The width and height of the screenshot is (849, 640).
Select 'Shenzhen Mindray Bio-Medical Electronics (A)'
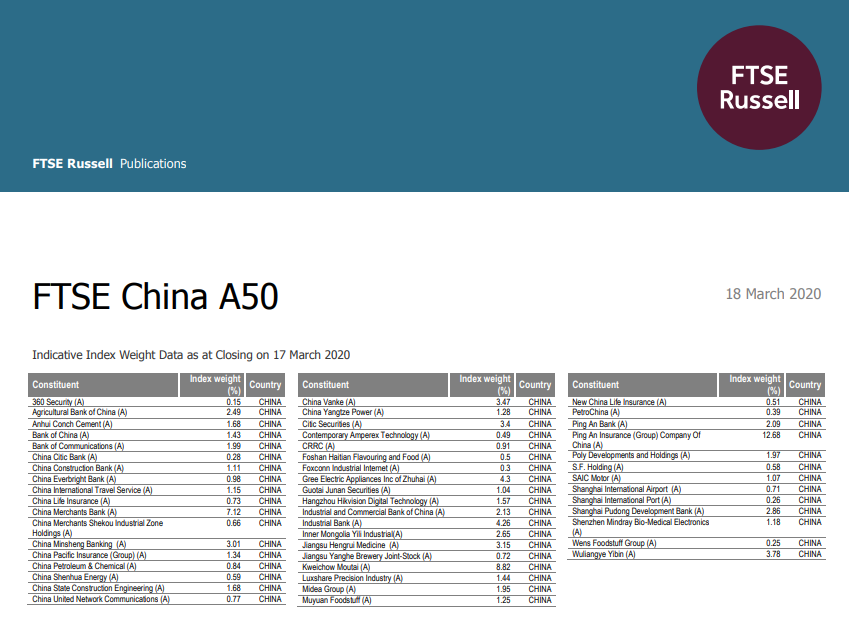point(641,527)
